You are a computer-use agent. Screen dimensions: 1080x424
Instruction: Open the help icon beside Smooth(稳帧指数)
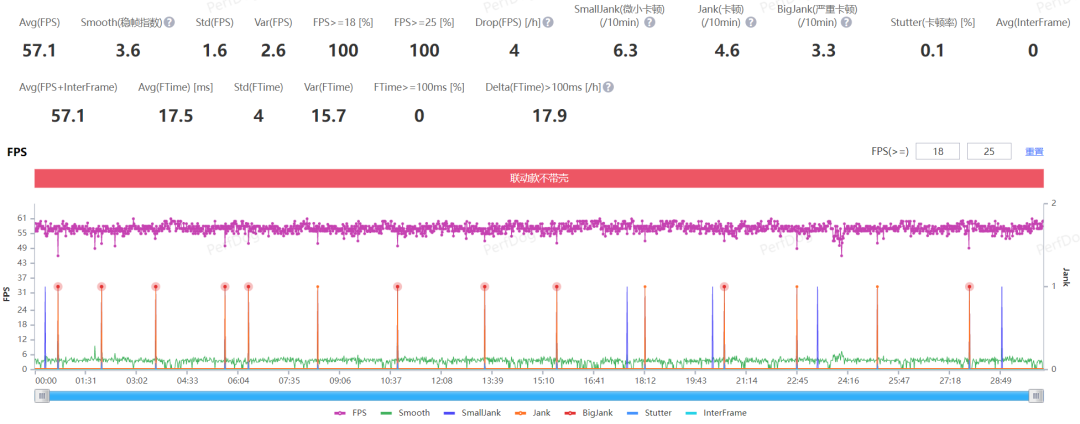[x=169, y=22]
